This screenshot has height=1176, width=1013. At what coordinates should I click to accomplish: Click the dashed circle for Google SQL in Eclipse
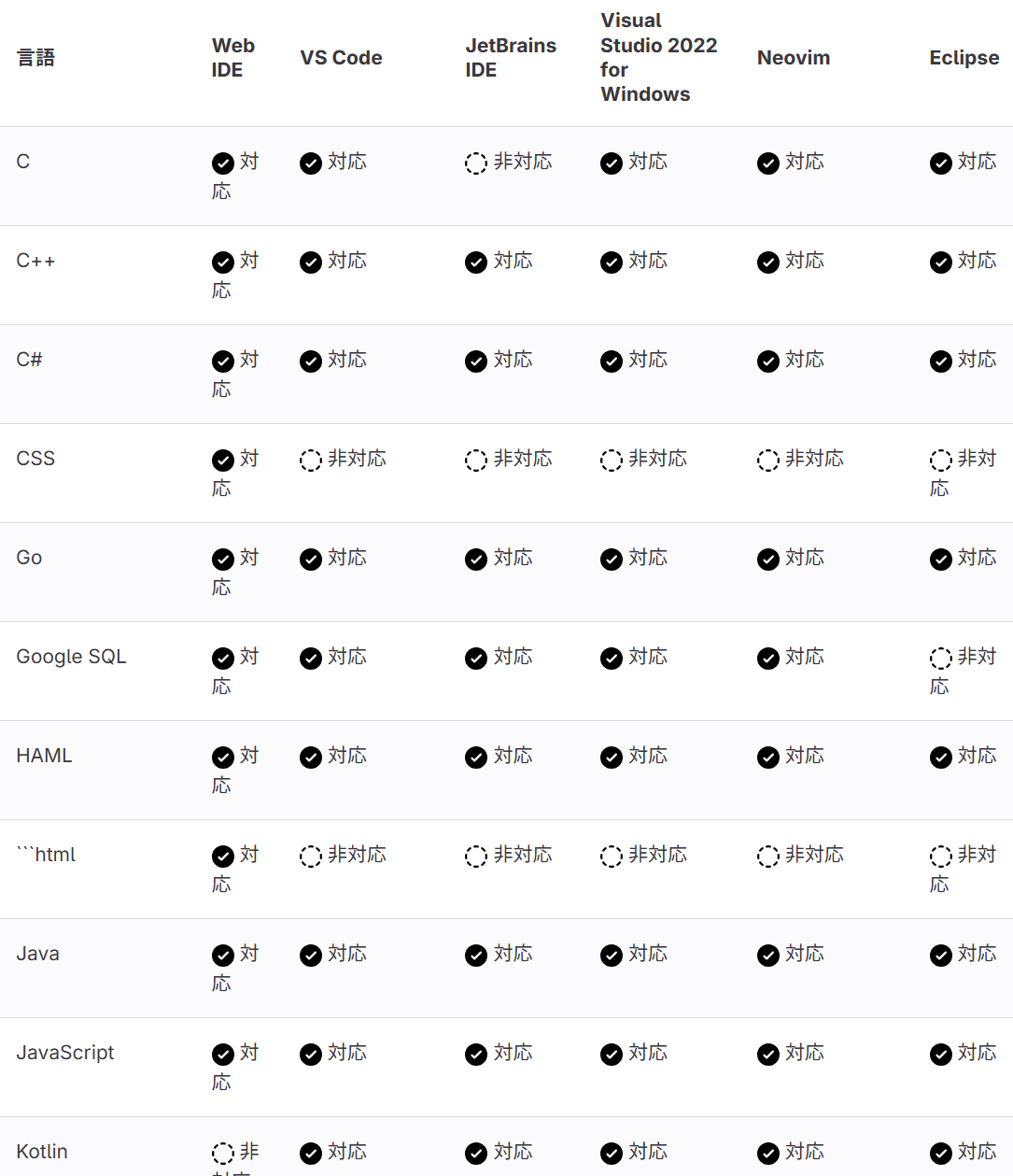tap(941, 659)
